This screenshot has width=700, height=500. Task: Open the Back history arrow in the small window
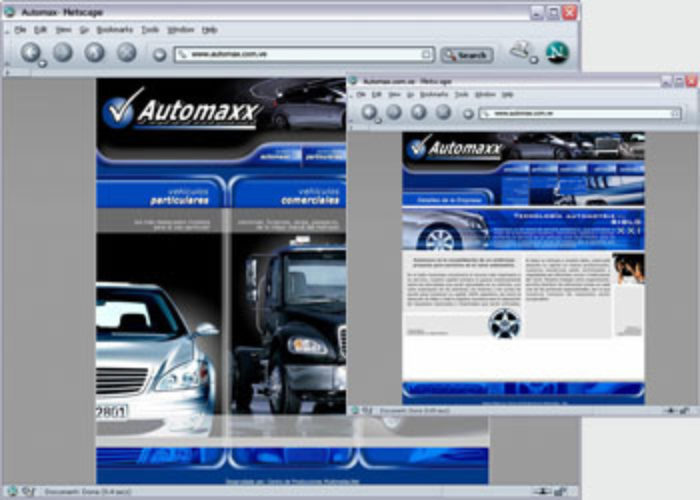379,121
